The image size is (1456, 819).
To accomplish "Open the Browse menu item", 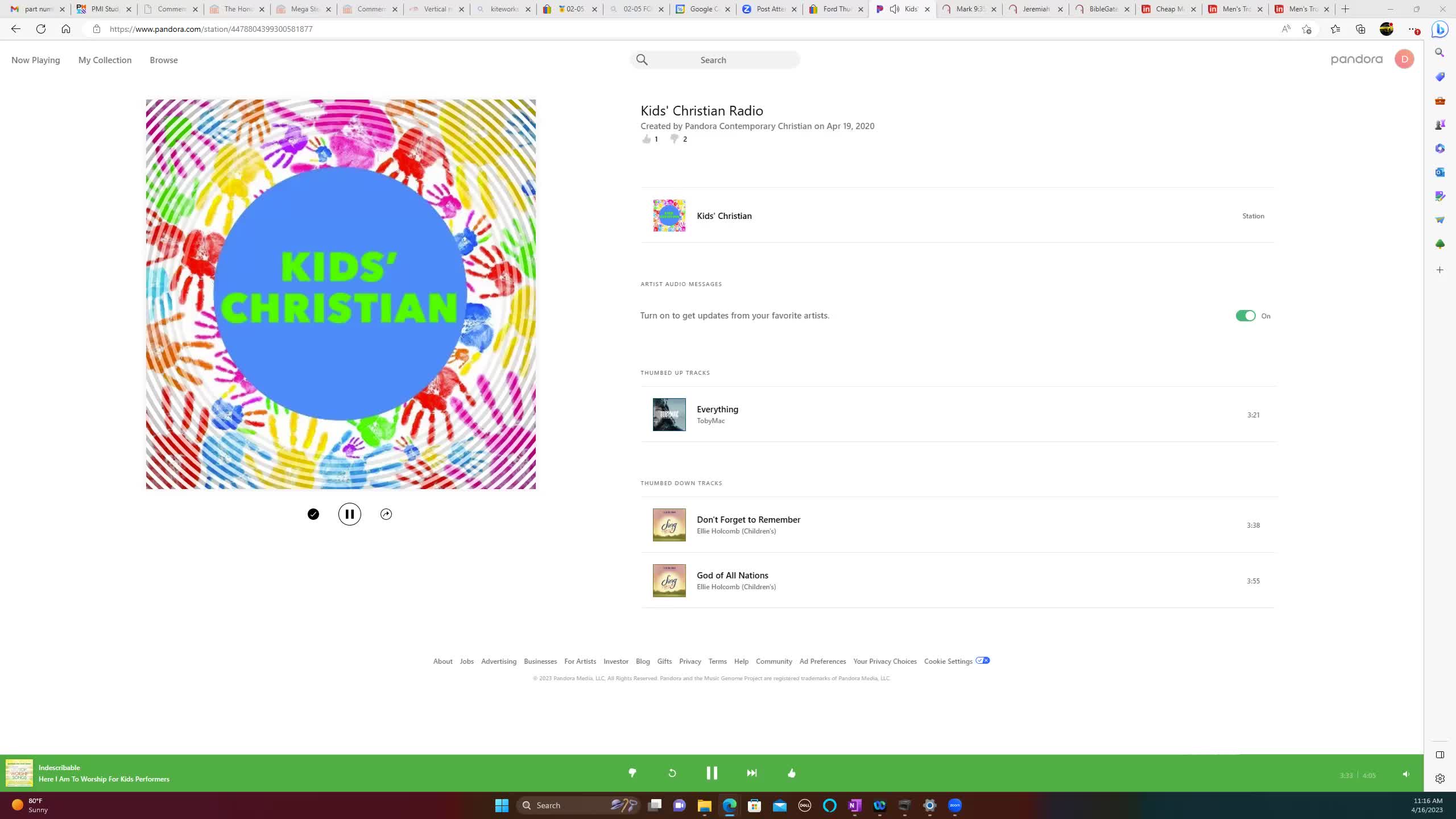I will [x=164, y=60].
